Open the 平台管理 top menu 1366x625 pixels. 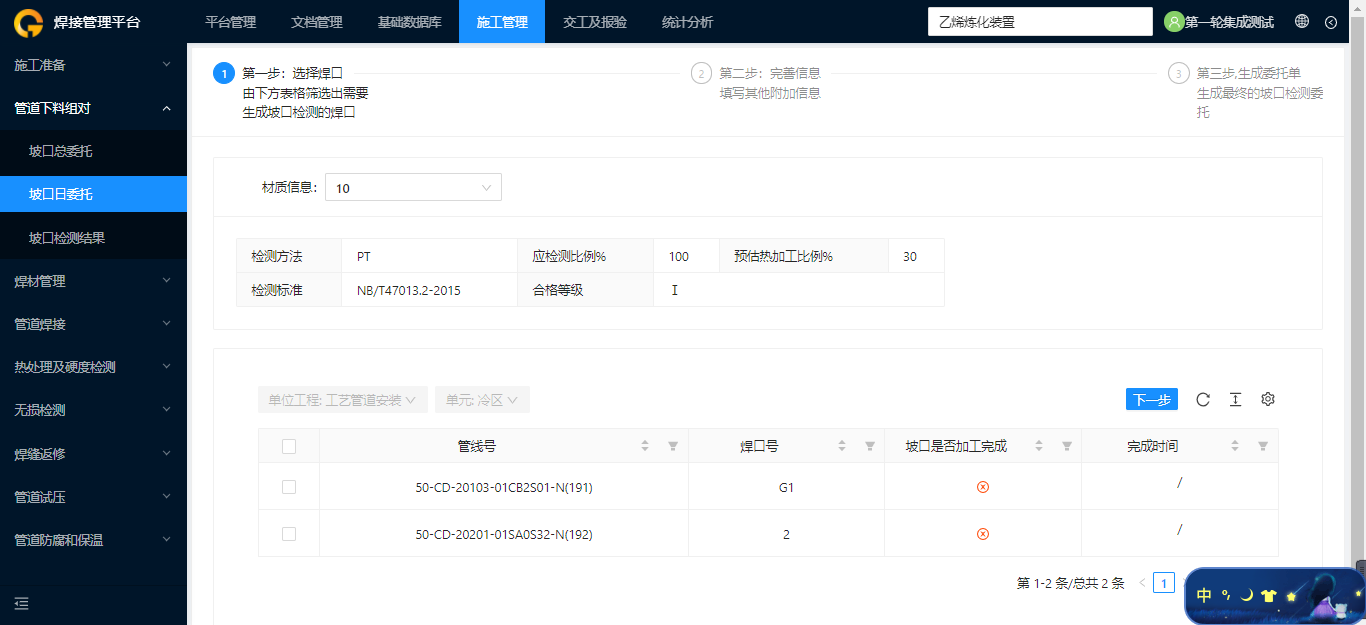[x=230, y=22]
